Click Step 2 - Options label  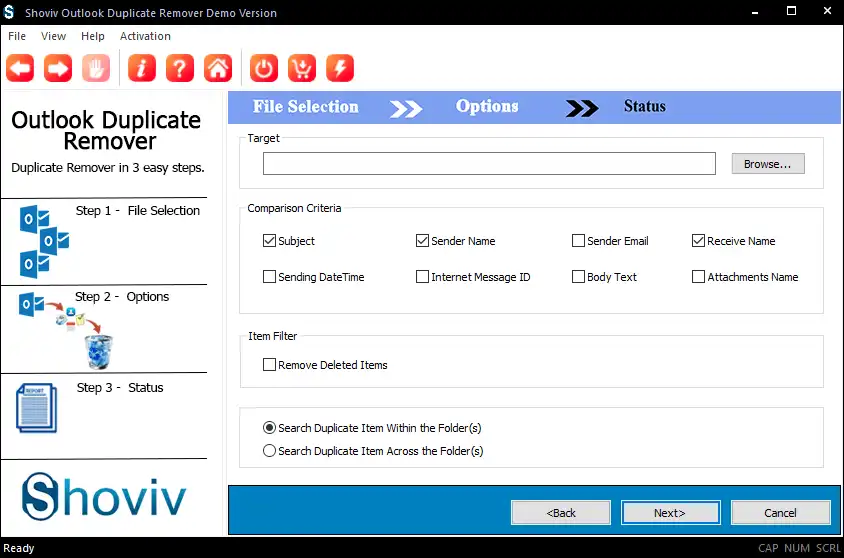(122, 296)
